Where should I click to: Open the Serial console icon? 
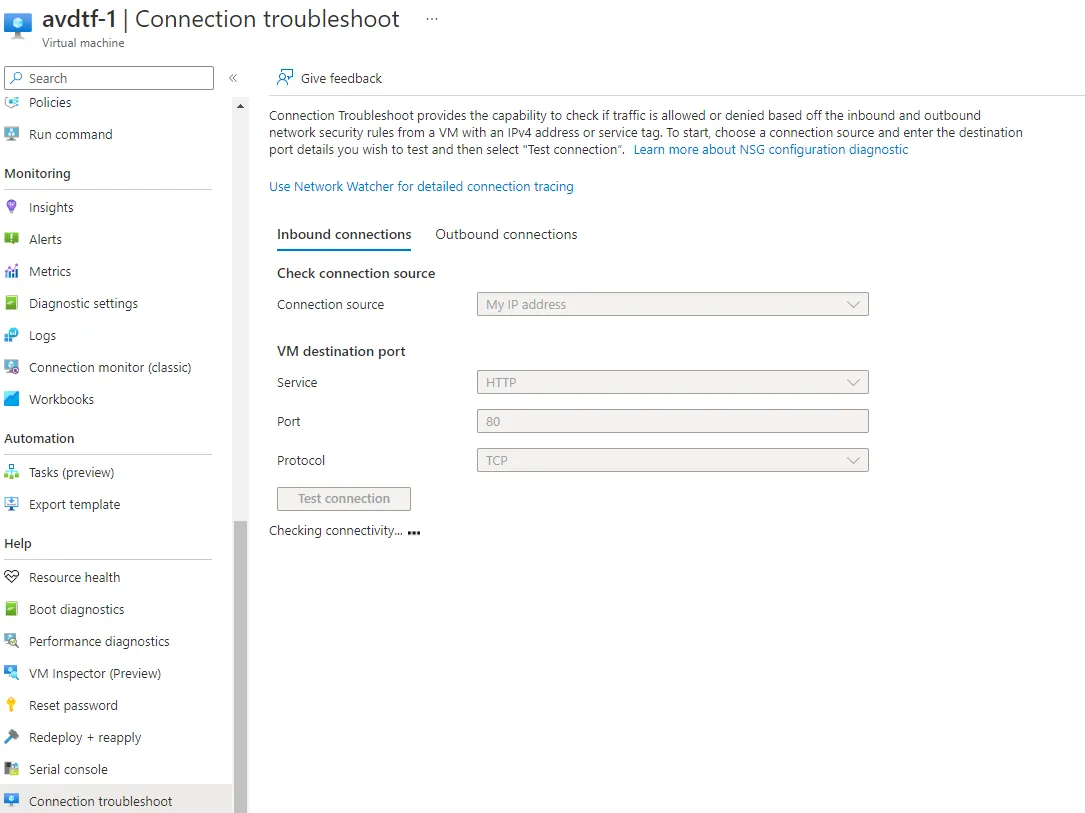(12, 769)
